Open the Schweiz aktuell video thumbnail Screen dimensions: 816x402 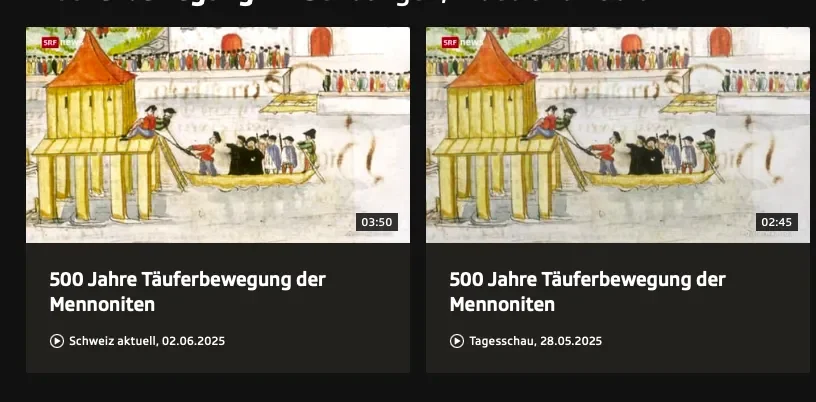click(x=218, y=135)
